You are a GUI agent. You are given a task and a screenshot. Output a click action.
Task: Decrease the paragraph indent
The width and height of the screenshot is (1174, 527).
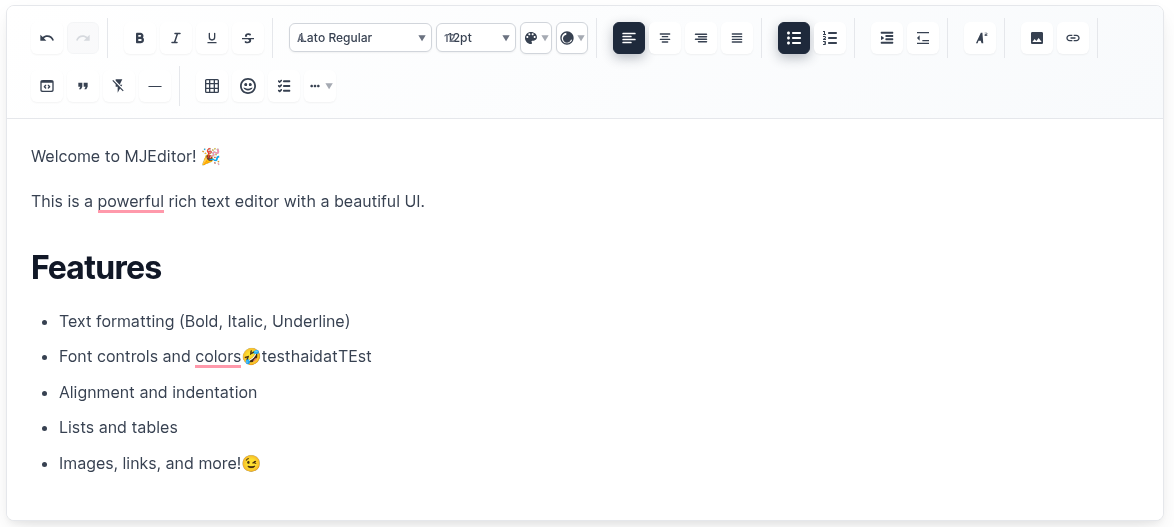point(922,38)
